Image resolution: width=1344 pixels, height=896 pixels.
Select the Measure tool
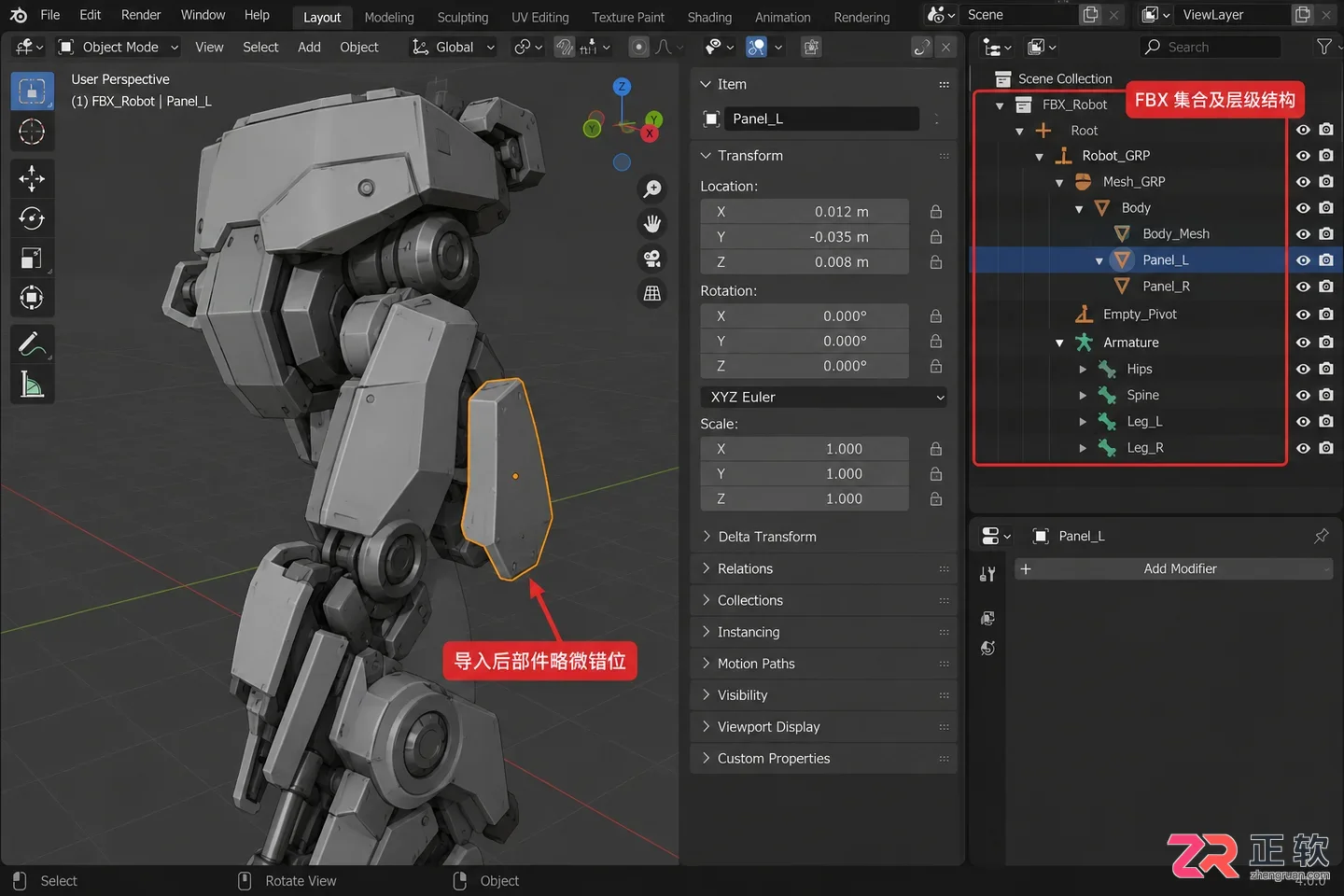32,384
